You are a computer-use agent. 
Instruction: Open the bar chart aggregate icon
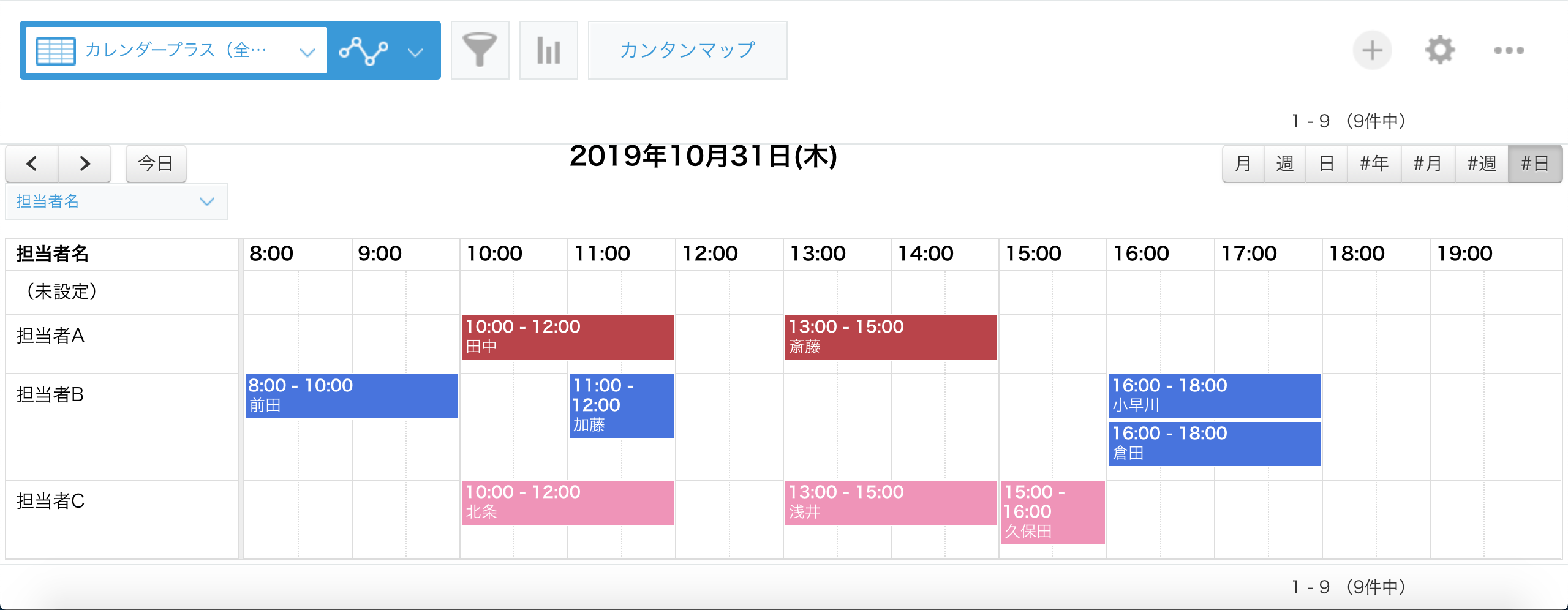pos(548,50)
